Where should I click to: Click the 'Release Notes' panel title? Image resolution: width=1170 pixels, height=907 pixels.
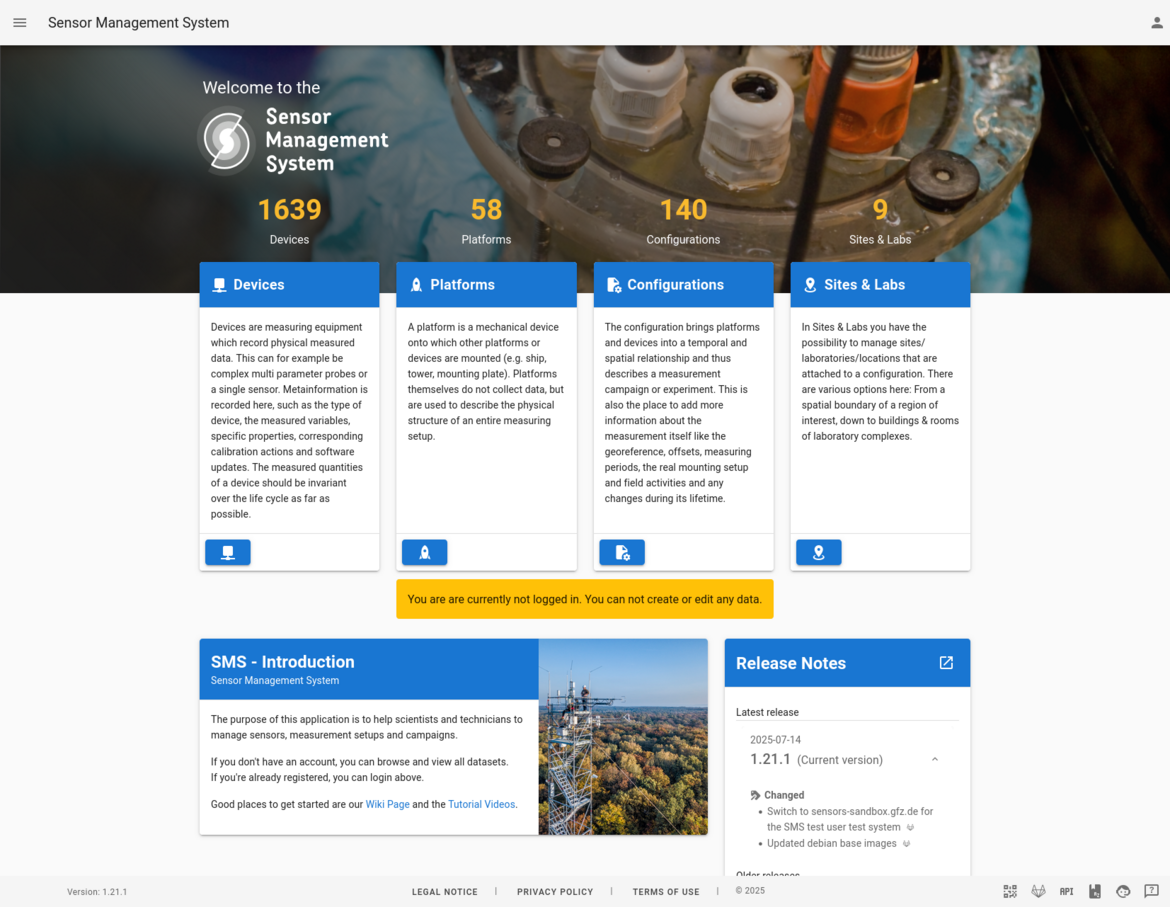(791, 663)
